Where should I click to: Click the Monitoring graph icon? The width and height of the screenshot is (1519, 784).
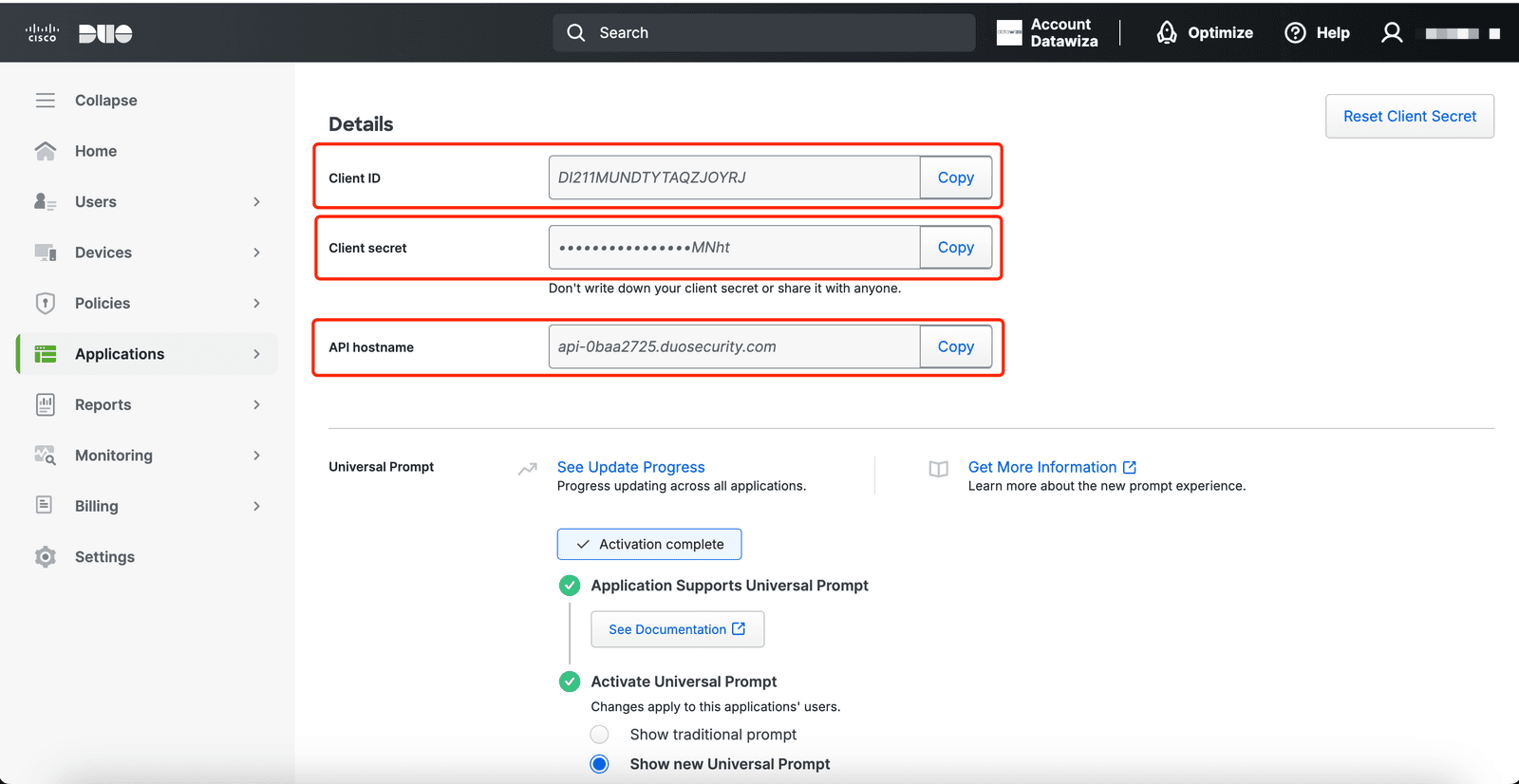pos(46,455)
